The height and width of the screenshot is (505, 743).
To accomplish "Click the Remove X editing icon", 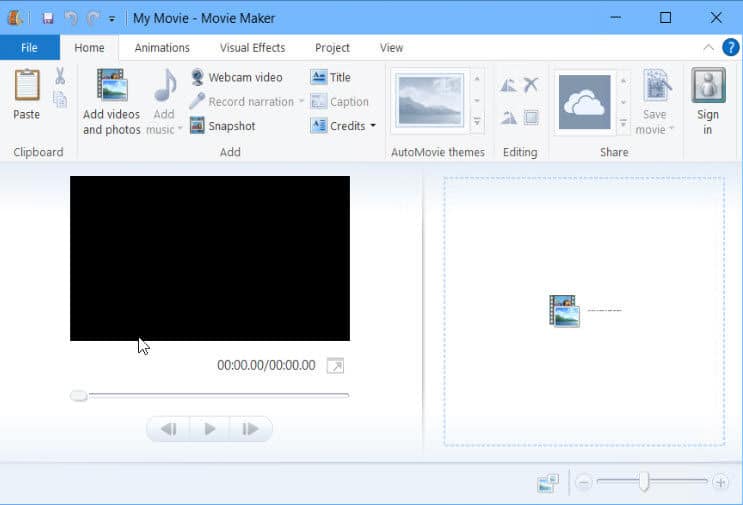I will pyautogui.click(x=531, y=85).
